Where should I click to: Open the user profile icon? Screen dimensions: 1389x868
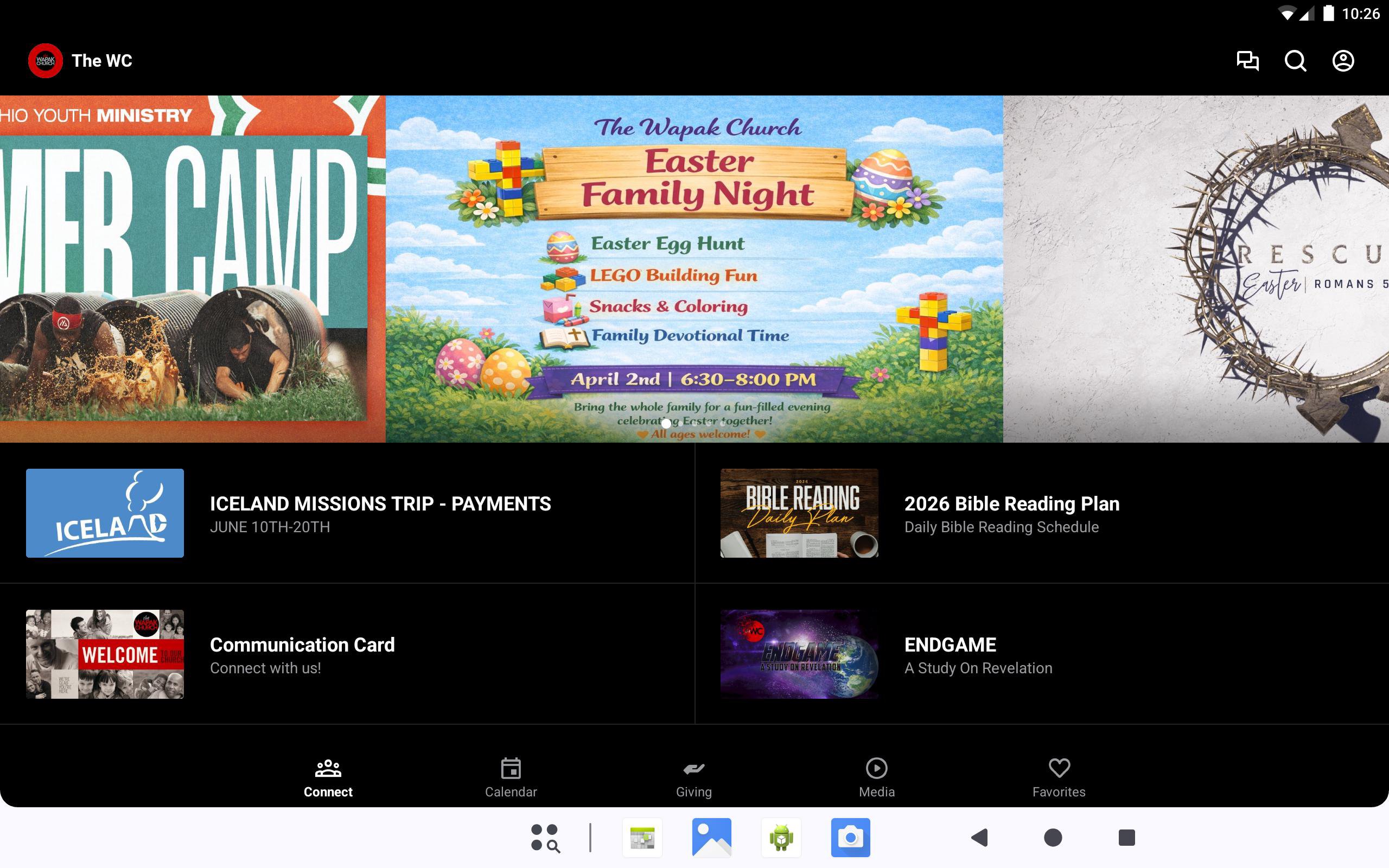pyautogui.click(x=1342, y=61)
